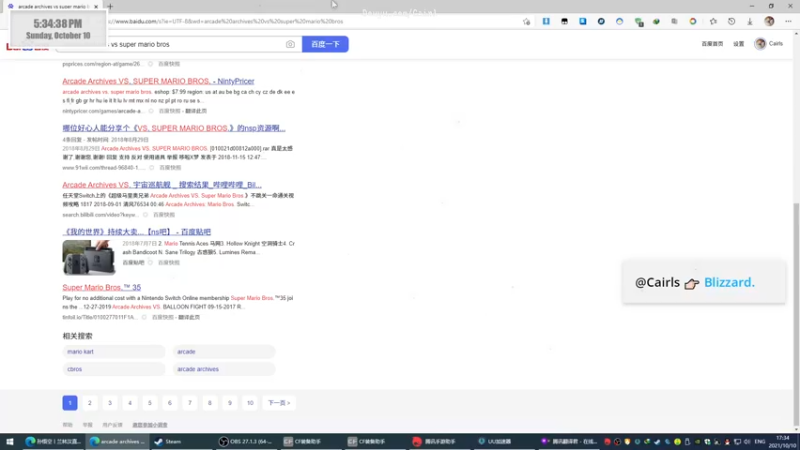Open the 用户反馈 footer link
The width and height of the screenshot is (800, 450).
tap(112, 425)
